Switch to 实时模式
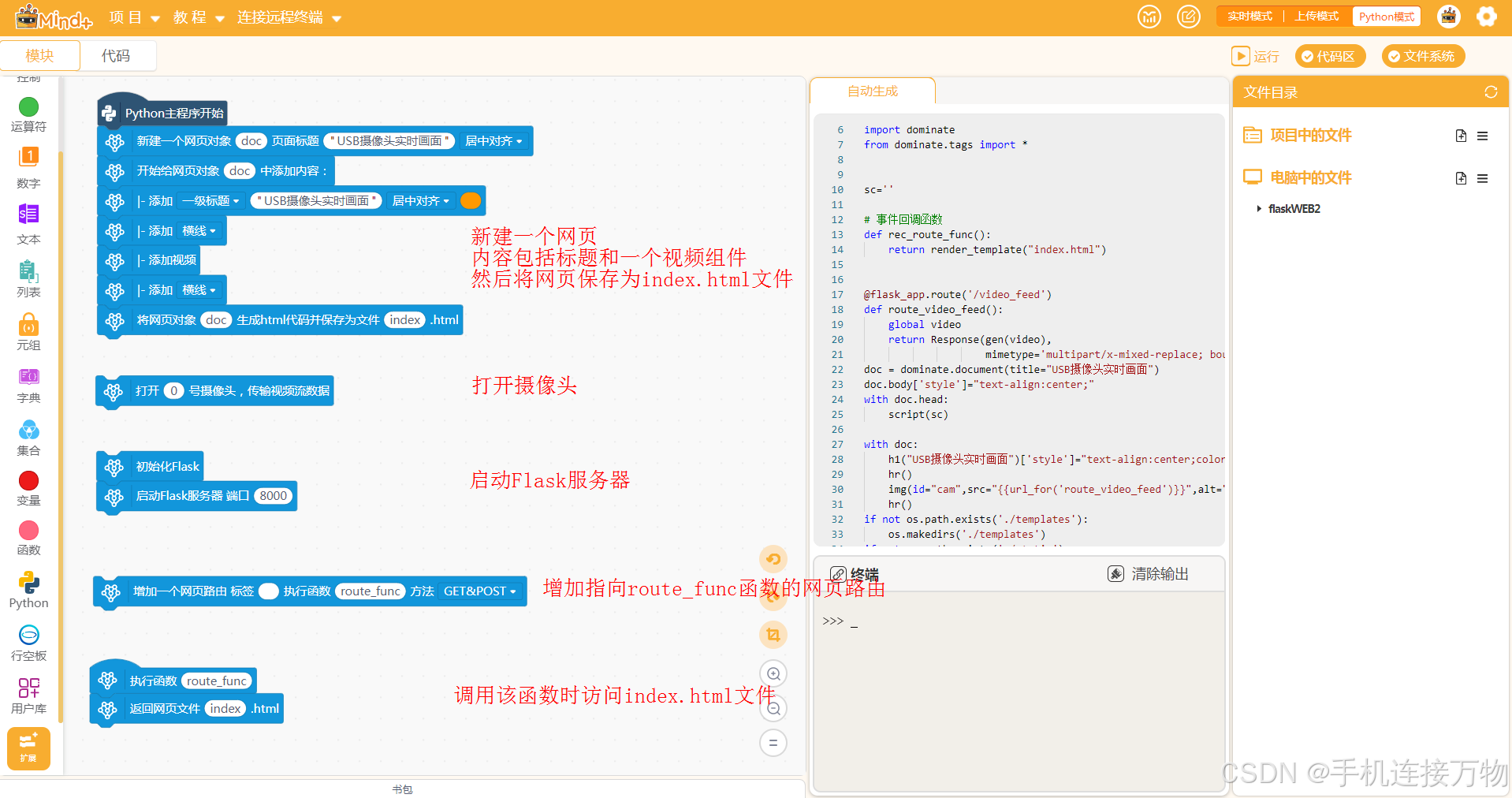 point(1249,17)
